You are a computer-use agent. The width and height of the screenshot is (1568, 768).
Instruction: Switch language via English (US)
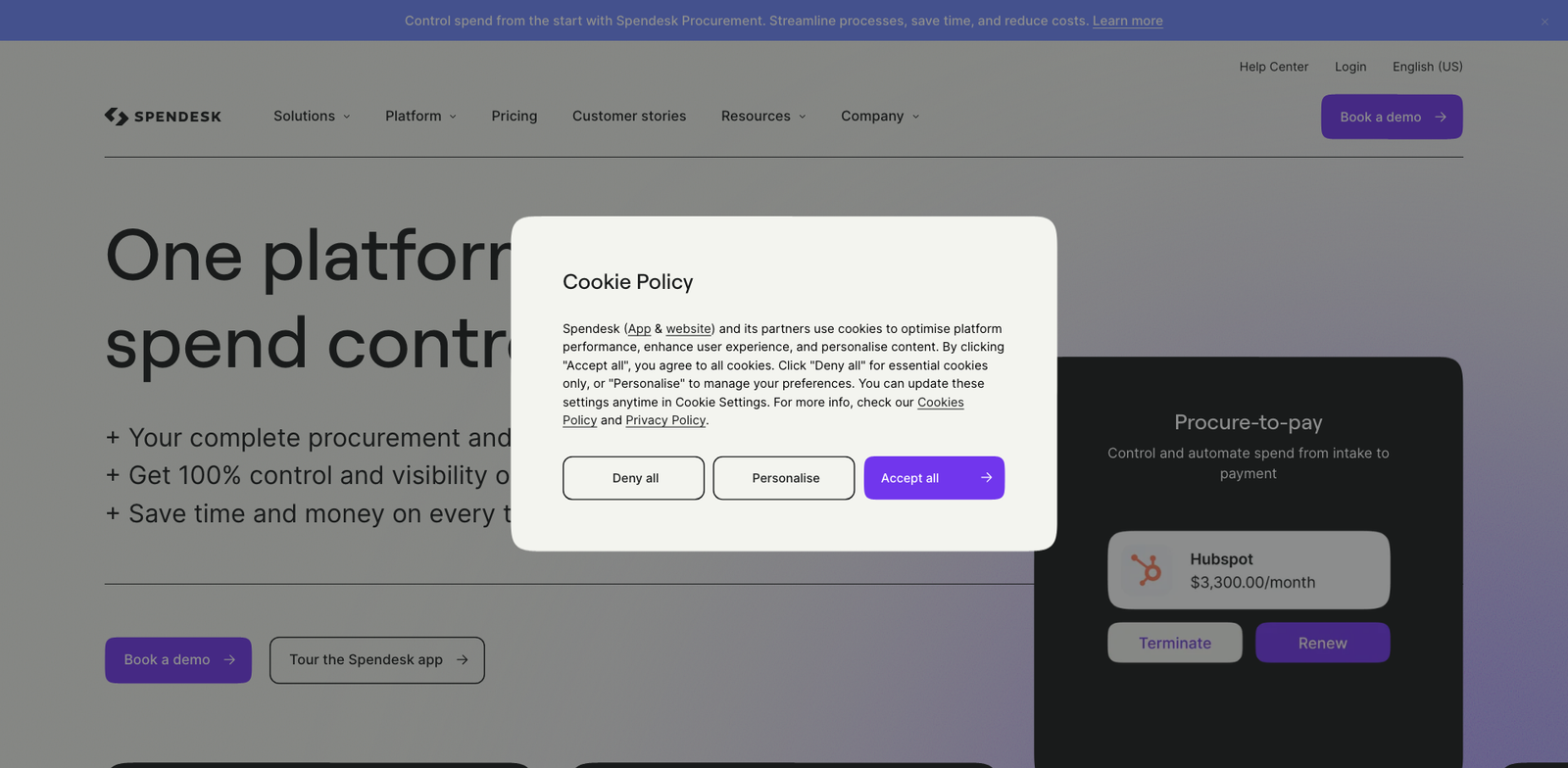(1427, 67)
